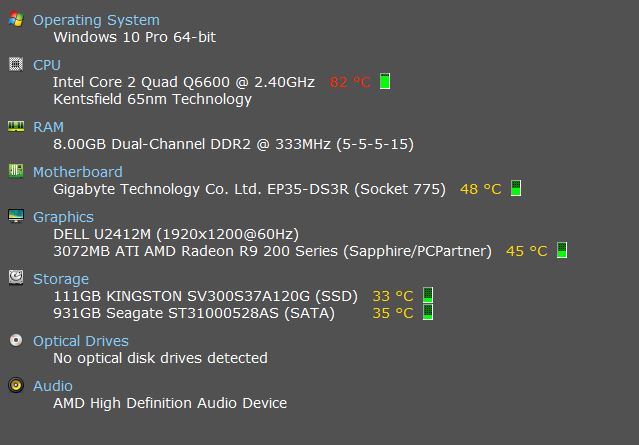This screenshot has height=445, width=639.
Task: Click the Motherboard circuit board icon
Action: pyautogui.click(x=16, y=171)
